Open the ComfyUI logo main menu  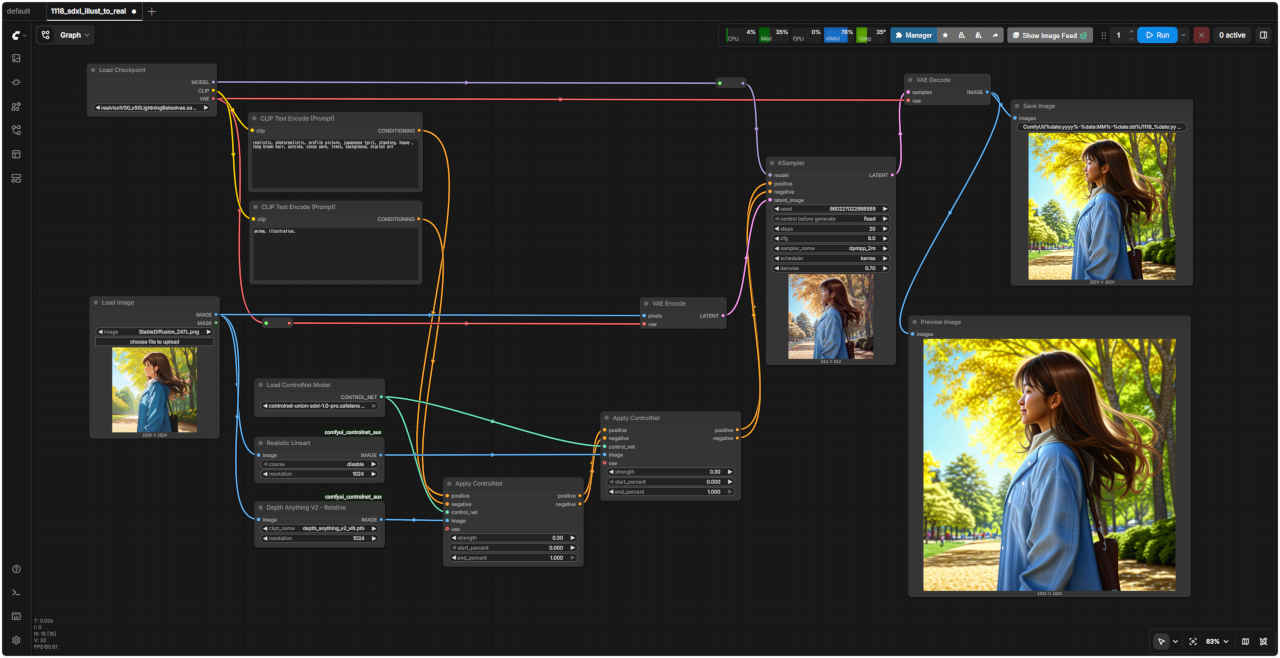[16, 35]
